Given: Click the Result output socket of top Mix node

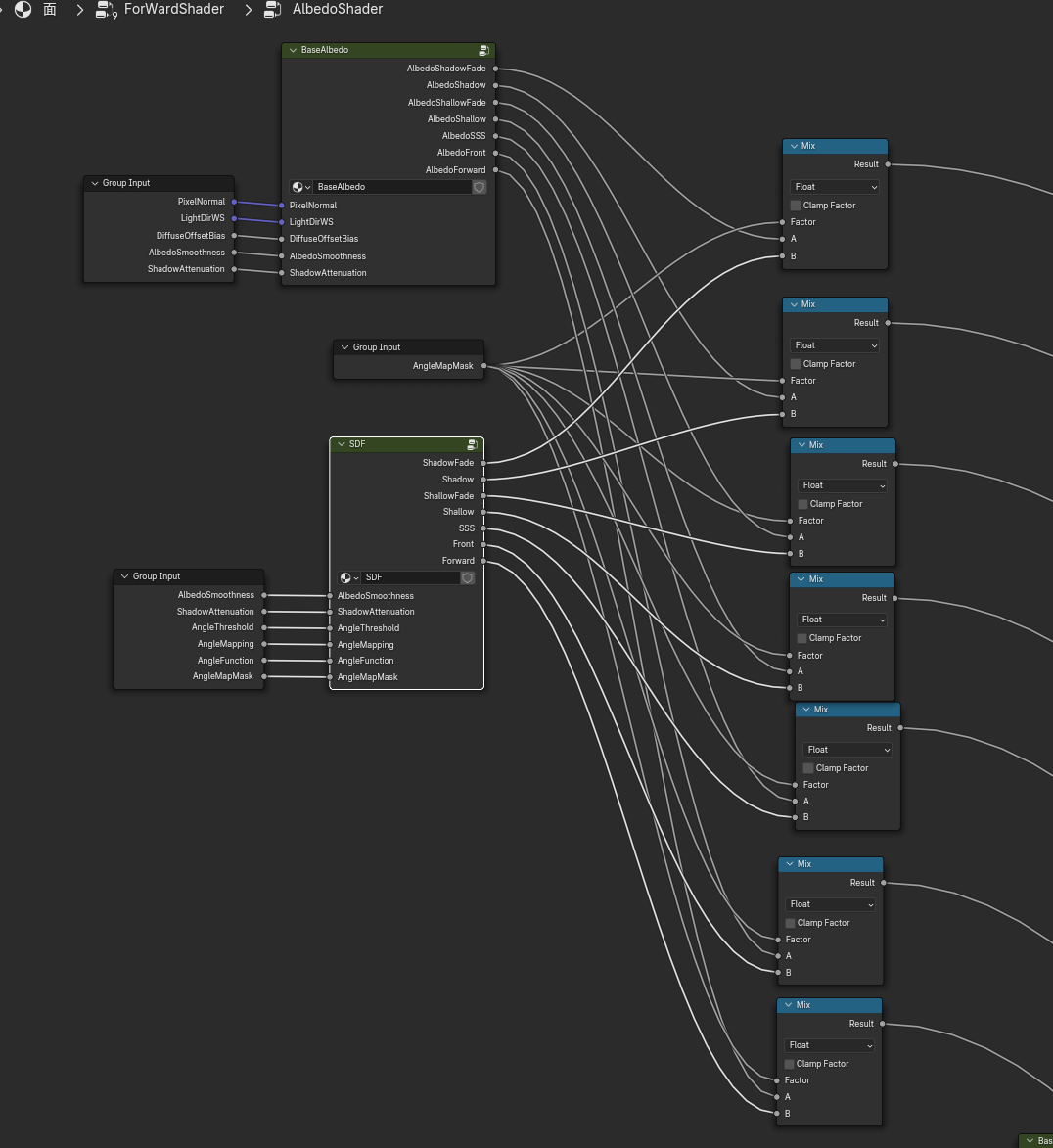Looking at the screenshot, I should [x=888, y=164].
